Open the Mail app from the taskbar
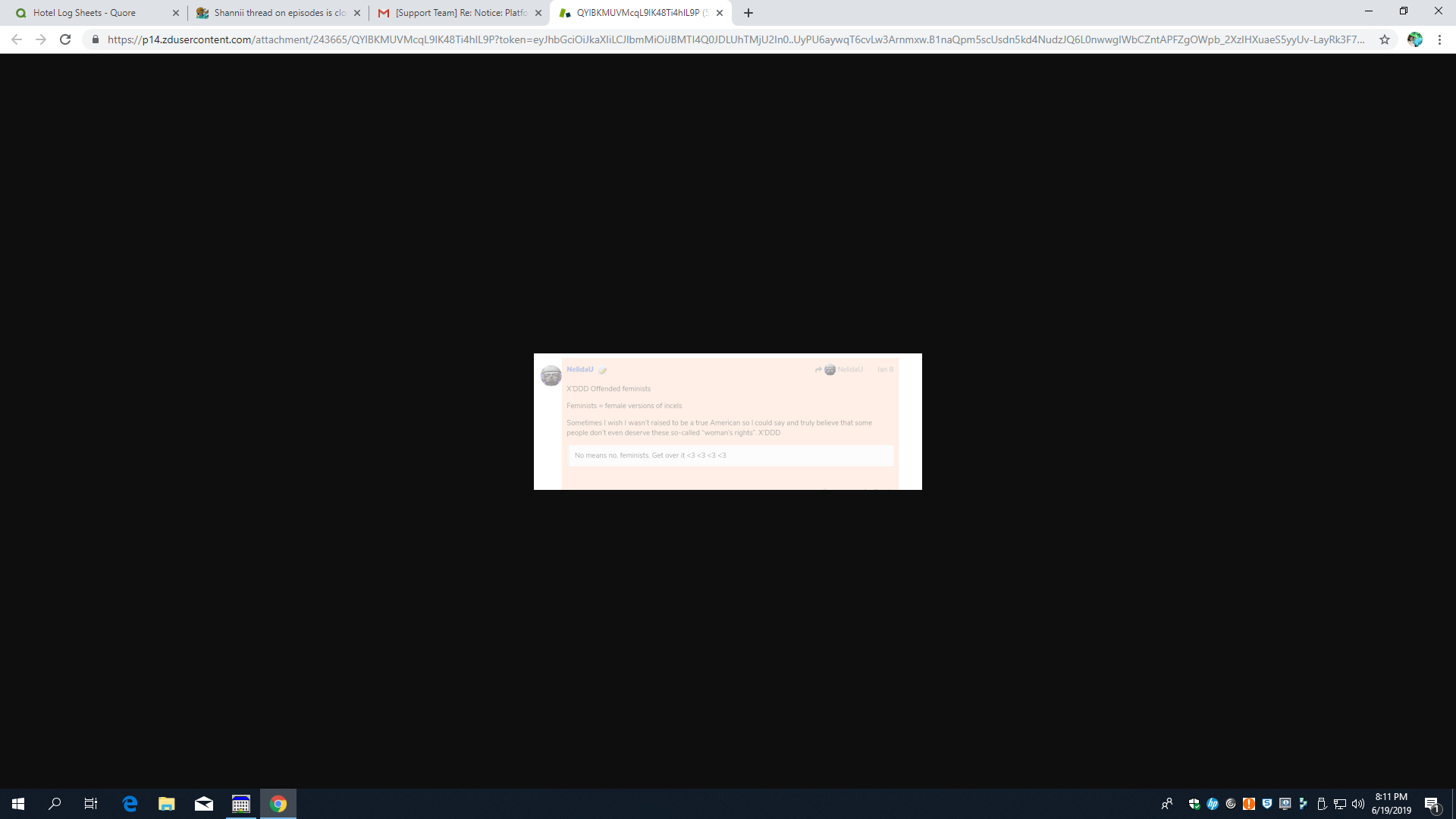 coord(204,804)
